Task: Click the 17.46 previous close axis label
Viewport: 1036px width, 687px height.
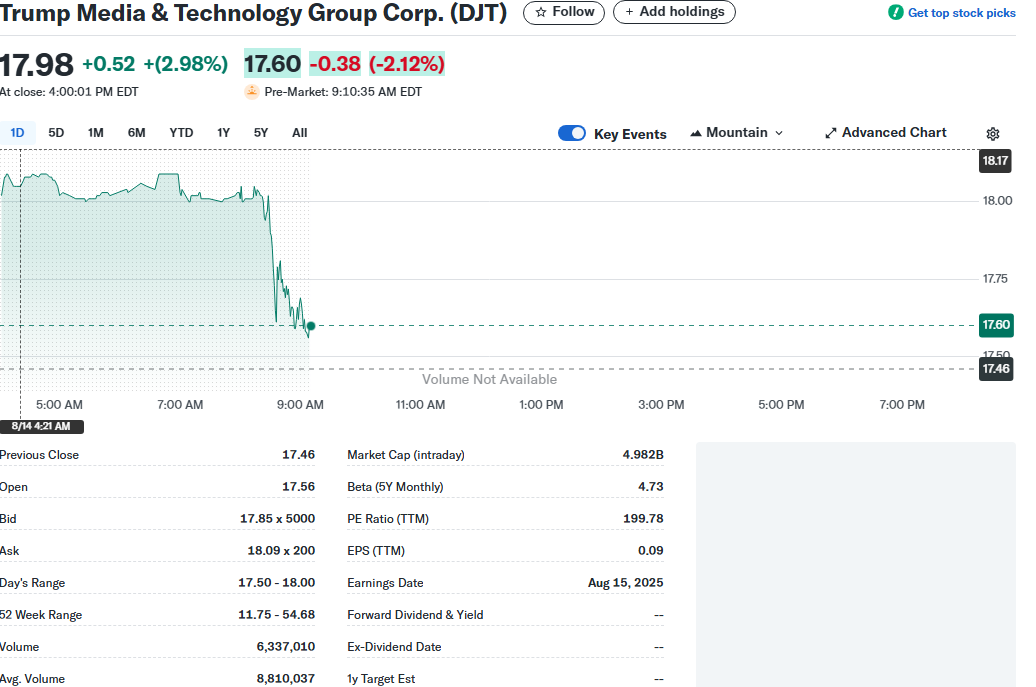Action: point(995,369)
